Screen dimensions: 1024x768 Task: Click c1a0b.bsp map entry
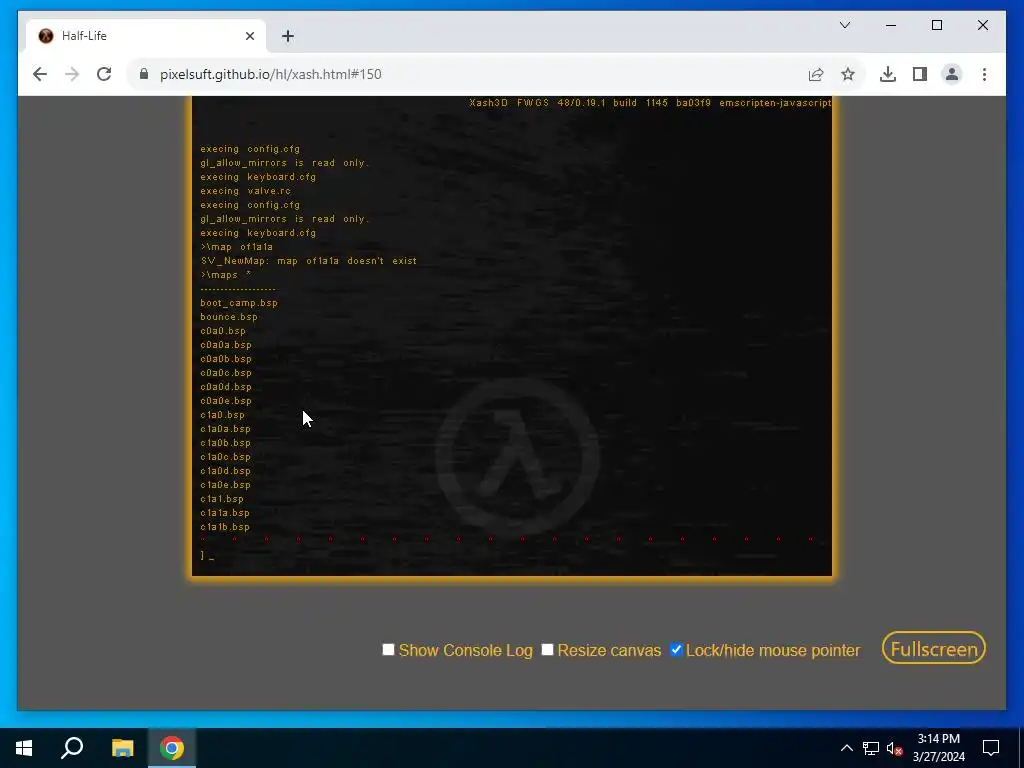(225, 443)
